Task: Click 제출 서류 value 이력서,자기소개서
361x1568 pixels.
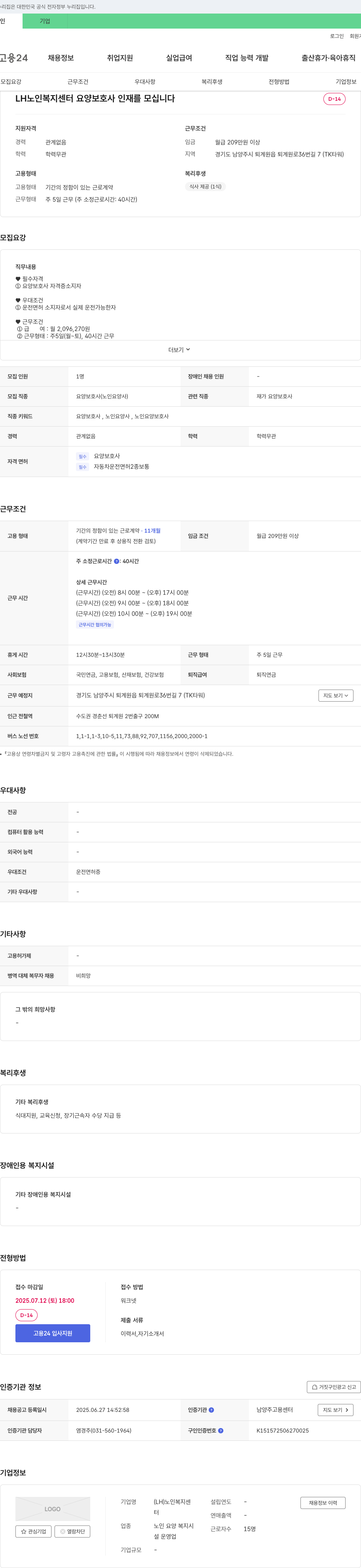Action: [x=143, y=1334]
